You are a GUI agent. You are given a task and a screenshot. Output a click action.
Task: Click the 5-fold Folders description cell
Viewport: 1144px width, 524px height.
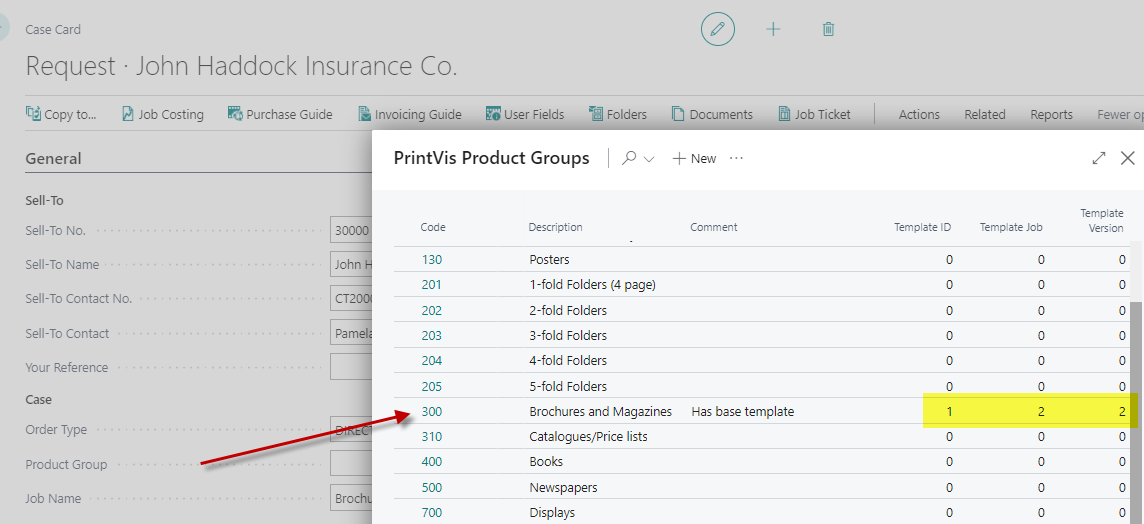tap(568, 386)
